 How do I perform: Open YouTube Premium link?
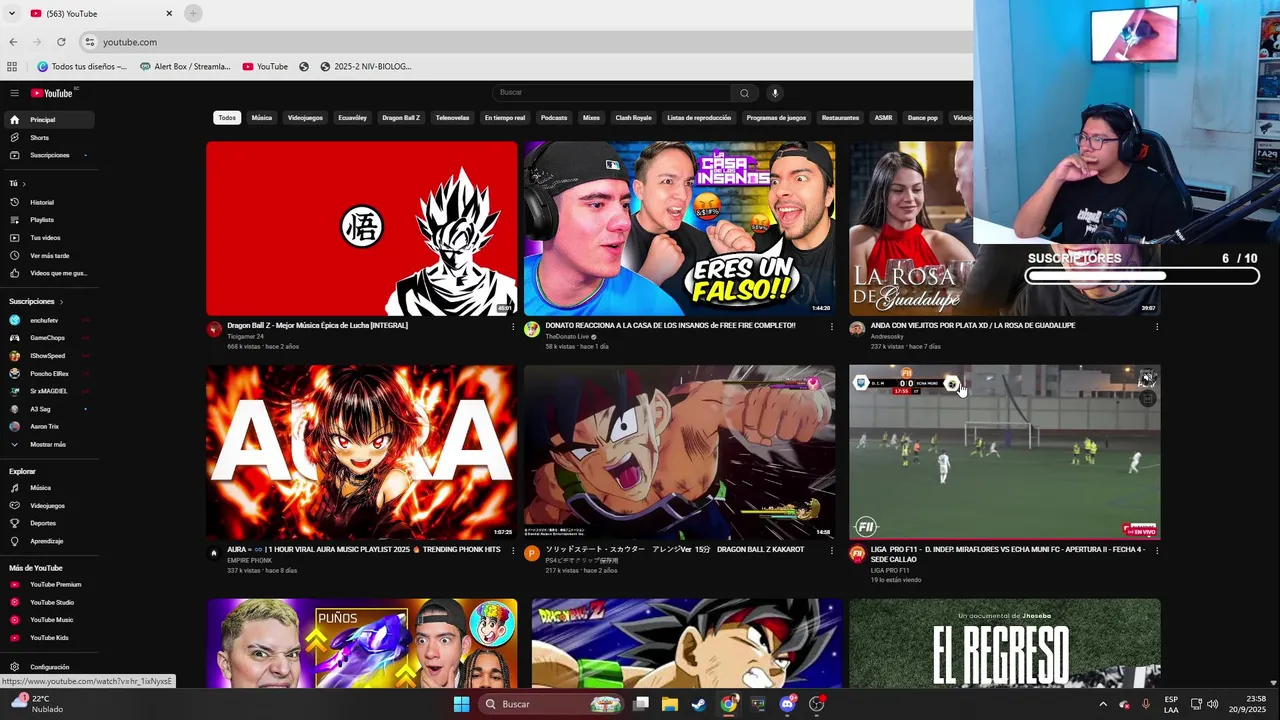pyautogui.click(x=48, y=584)
